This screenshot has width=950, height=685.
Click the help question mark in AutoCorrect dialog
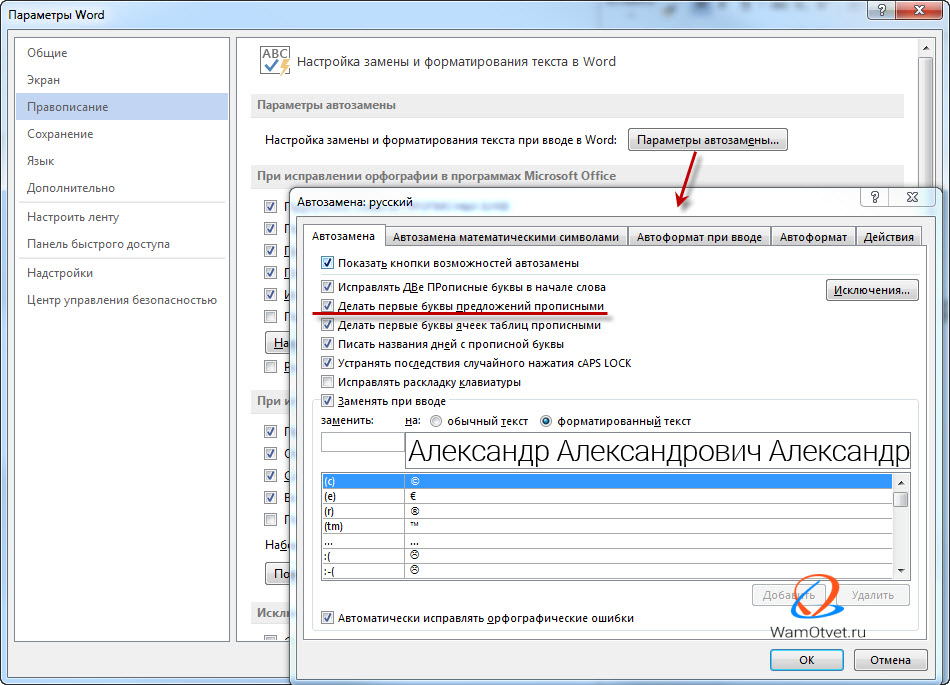(x=875, y=198)
